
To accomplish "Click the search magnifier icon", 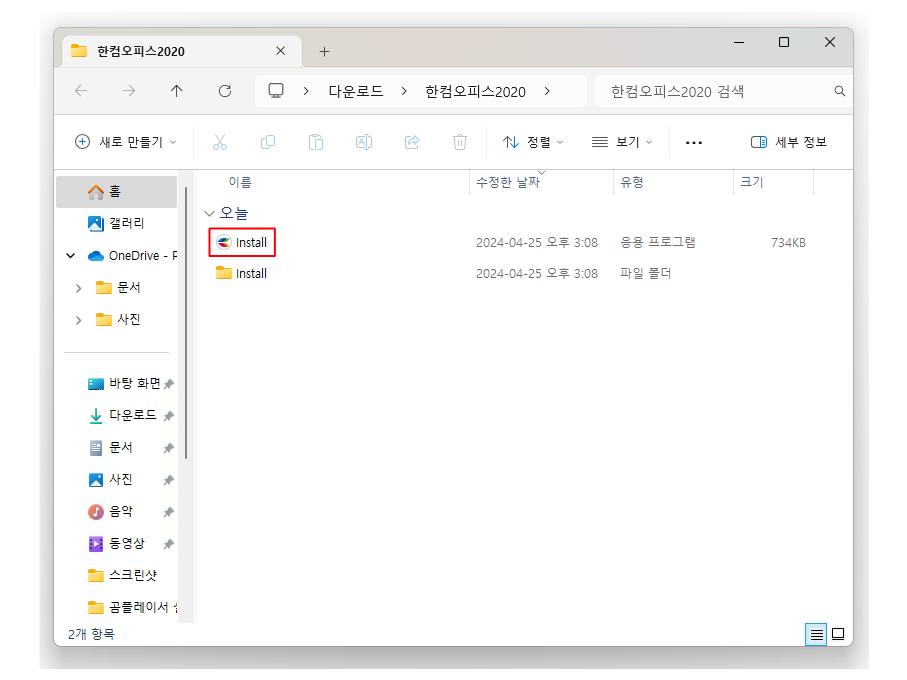I will pos(840,91).
